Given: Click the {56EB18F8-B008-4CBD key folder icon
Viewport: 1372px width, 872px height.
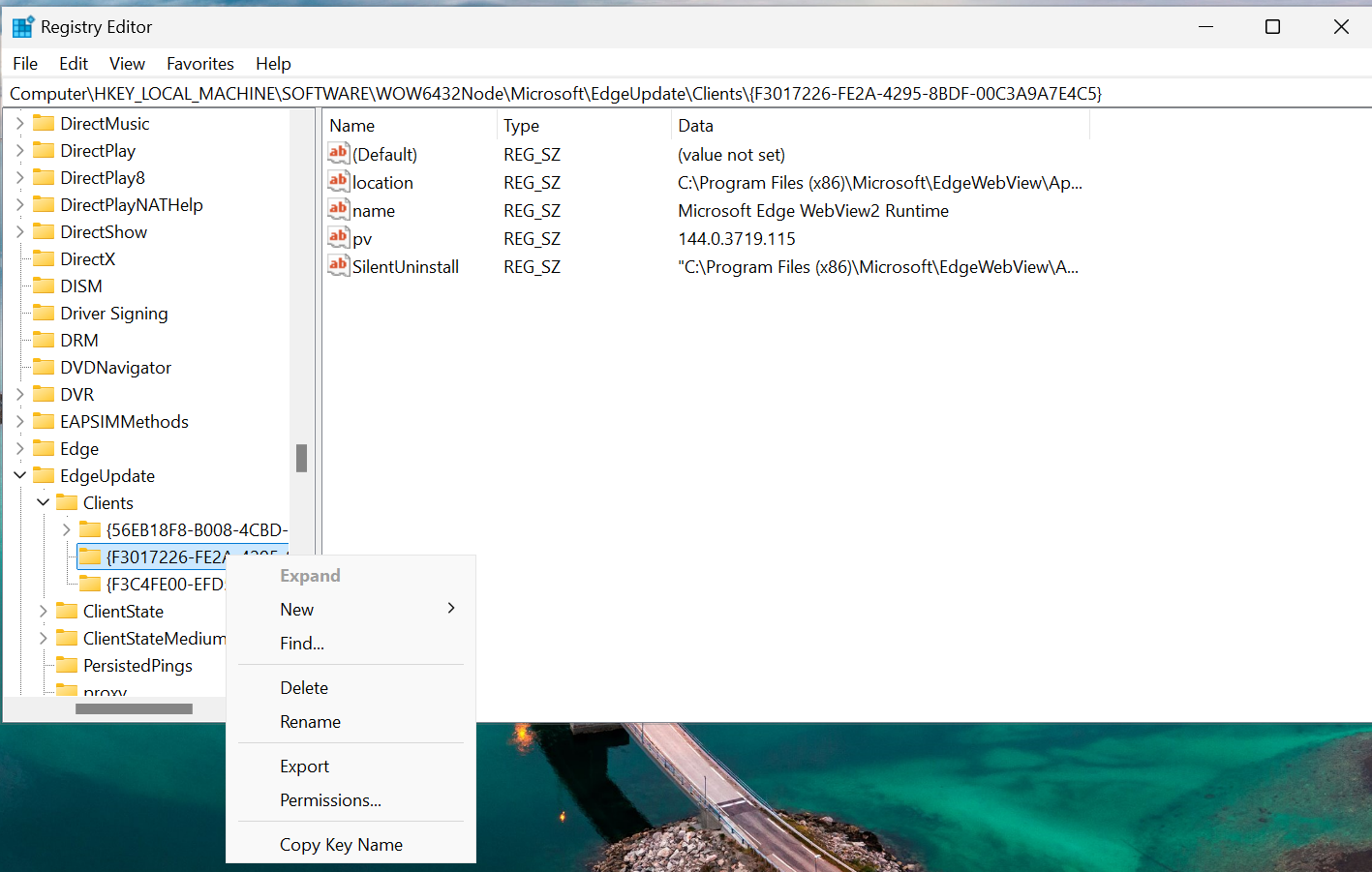Looking at the screenshot, I should pyautogui.click(x=90, y=529).
